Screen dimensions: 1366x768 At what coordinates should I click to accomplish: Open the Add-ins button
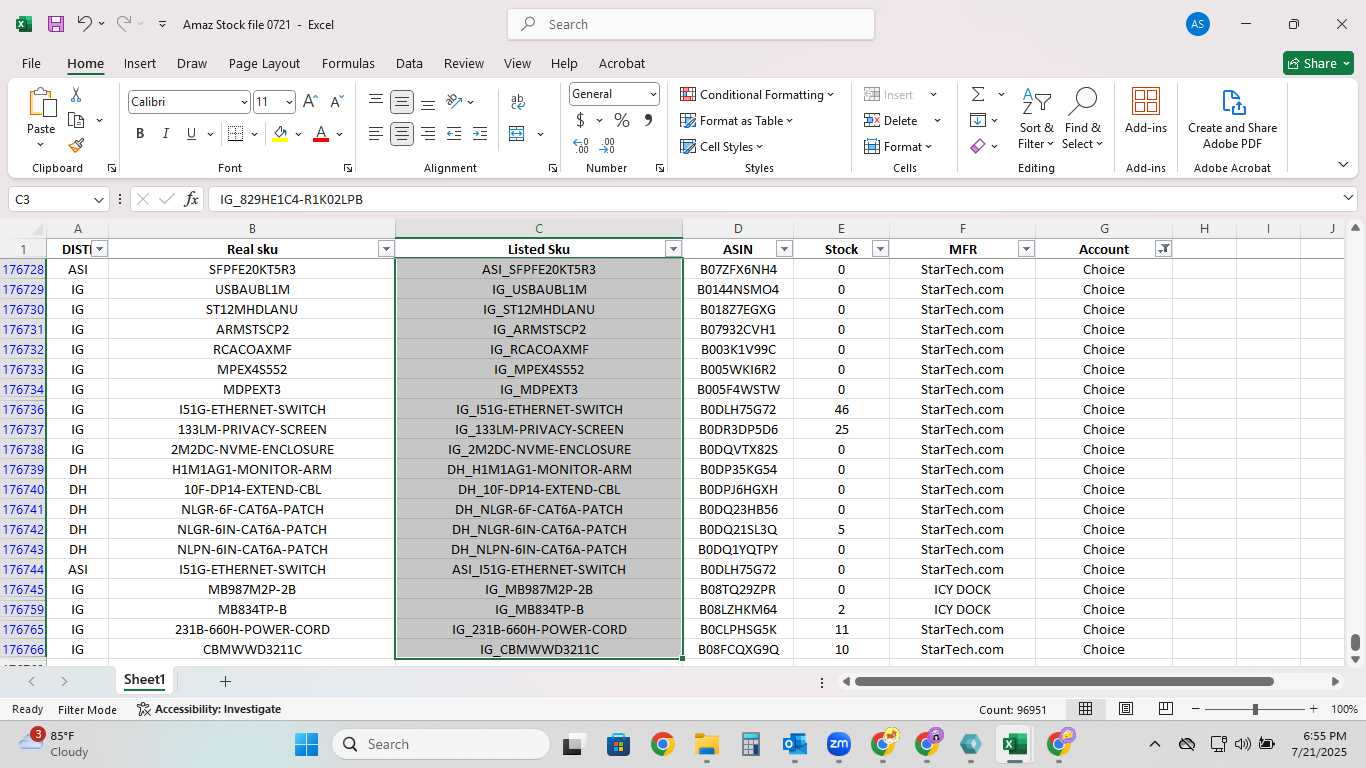[x=1146, y=110]
